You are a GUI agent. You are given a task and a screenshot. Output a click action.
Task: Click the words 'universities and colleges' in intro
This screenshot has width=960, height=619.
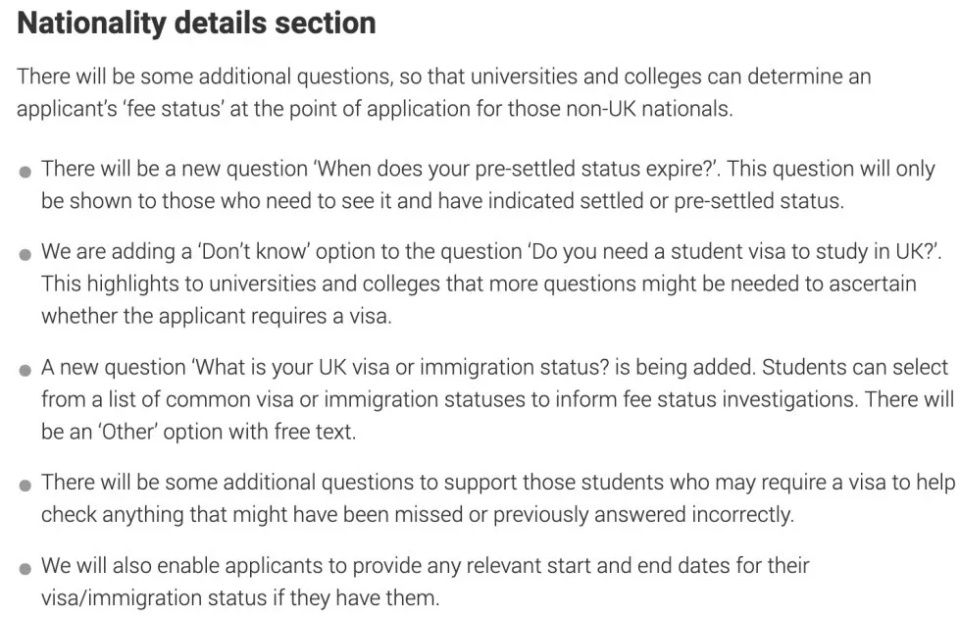pos(586,77)
